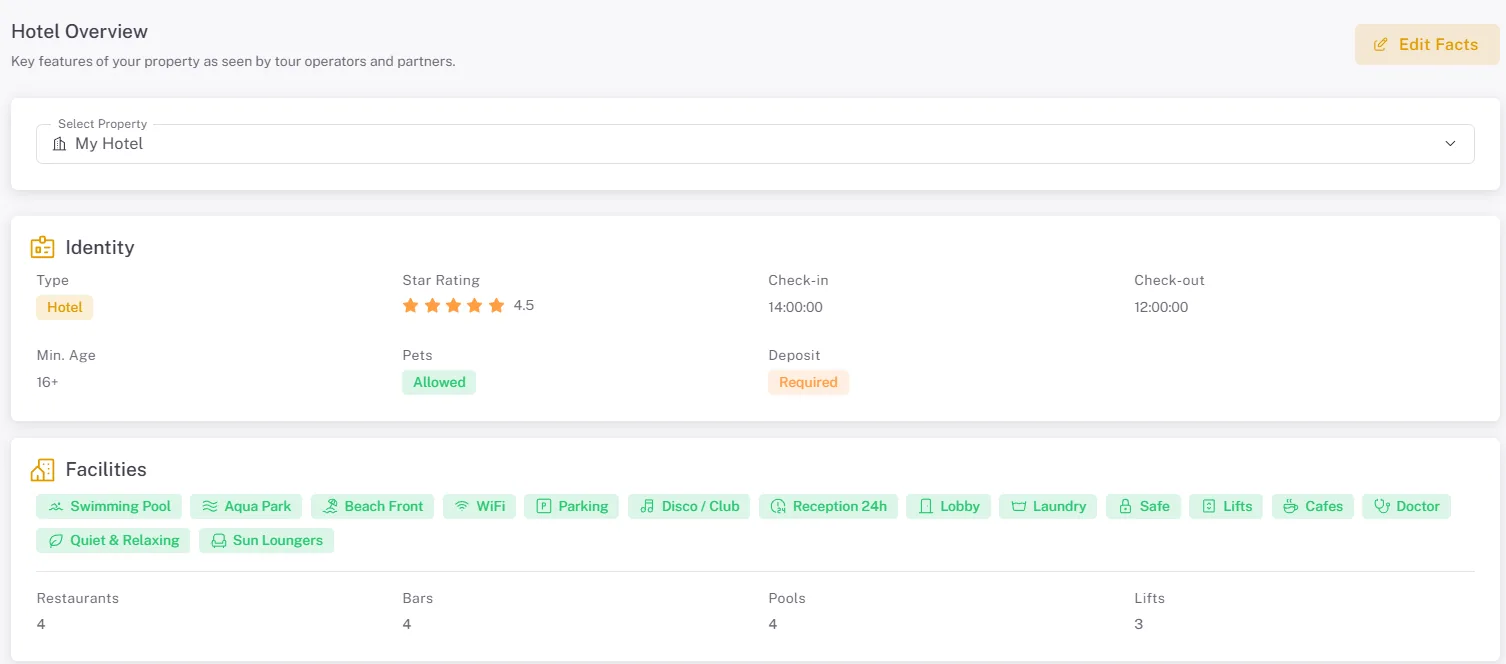Image resolution: width=1506 pixels, height=664 pixels.
Task: Click the Min. Age label
Action: 66,355
